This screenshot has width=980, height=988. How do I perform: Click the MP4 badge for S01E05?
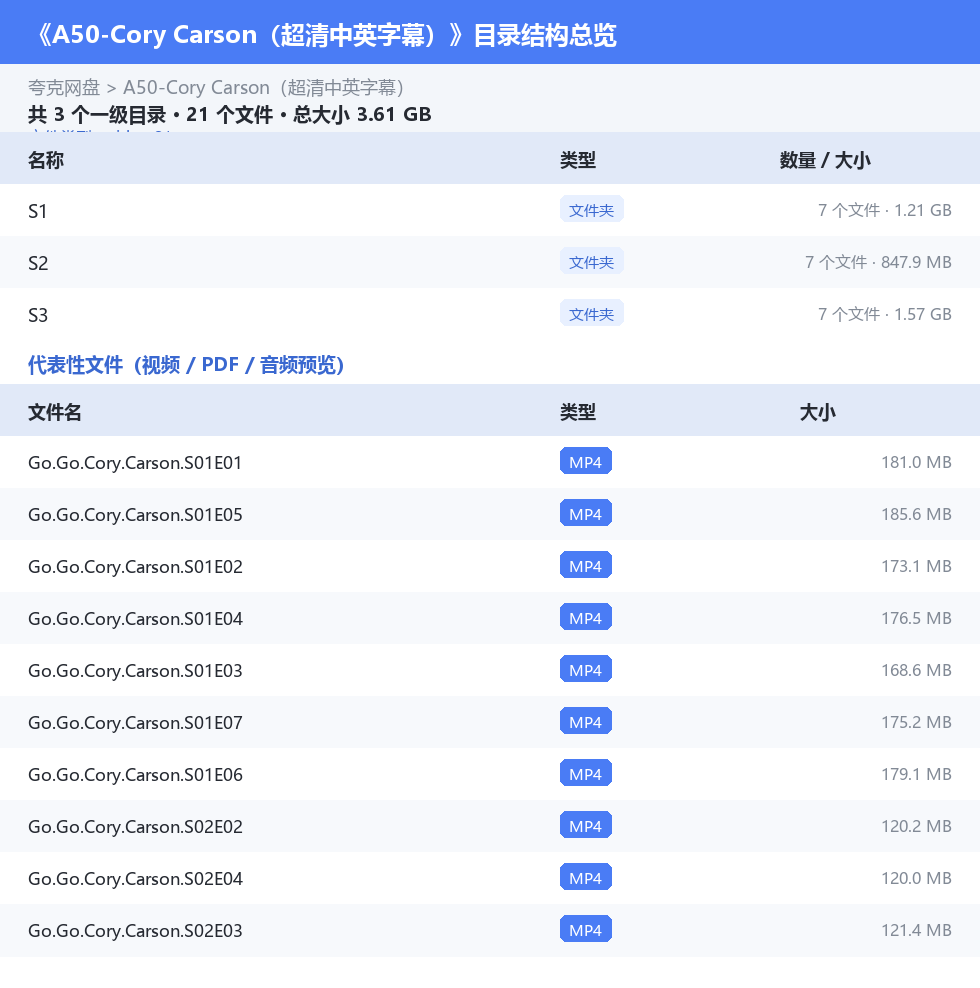pyautogui.click(x=585, y=514)
